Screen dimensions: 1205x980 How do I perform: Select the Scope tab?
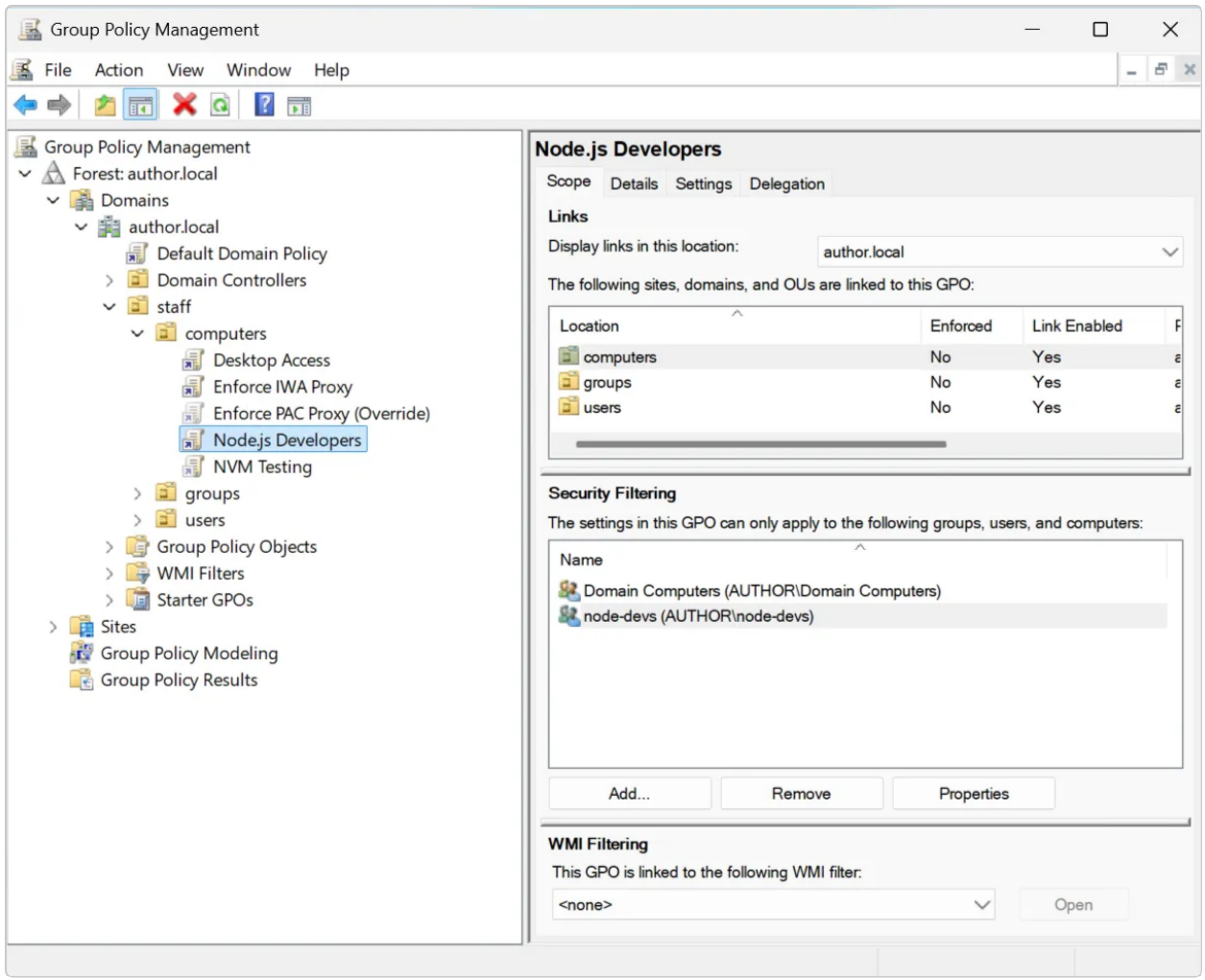tap(568, 181)
